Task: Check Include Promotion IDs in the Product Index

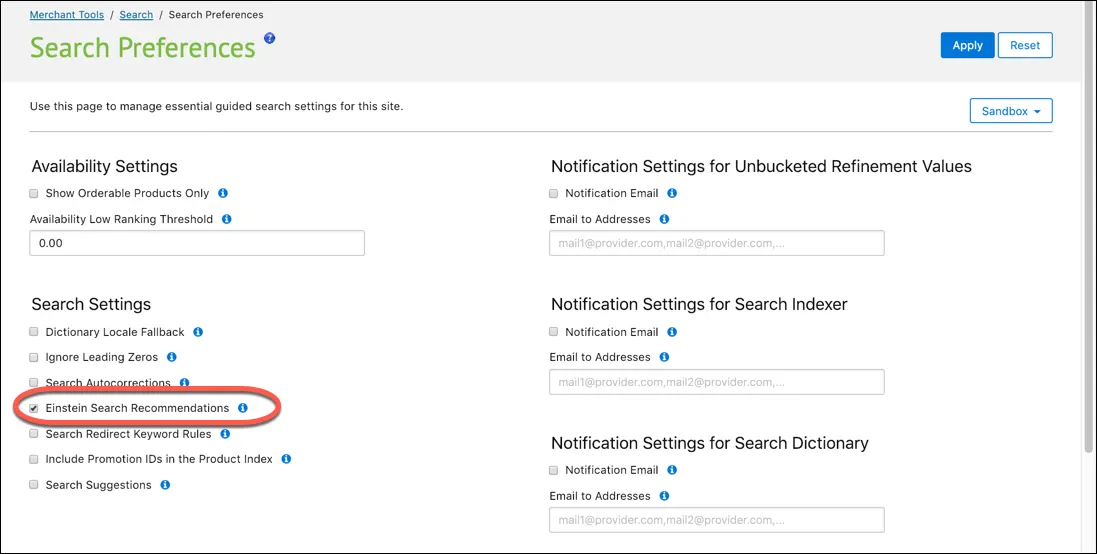Action: point(34,460)
